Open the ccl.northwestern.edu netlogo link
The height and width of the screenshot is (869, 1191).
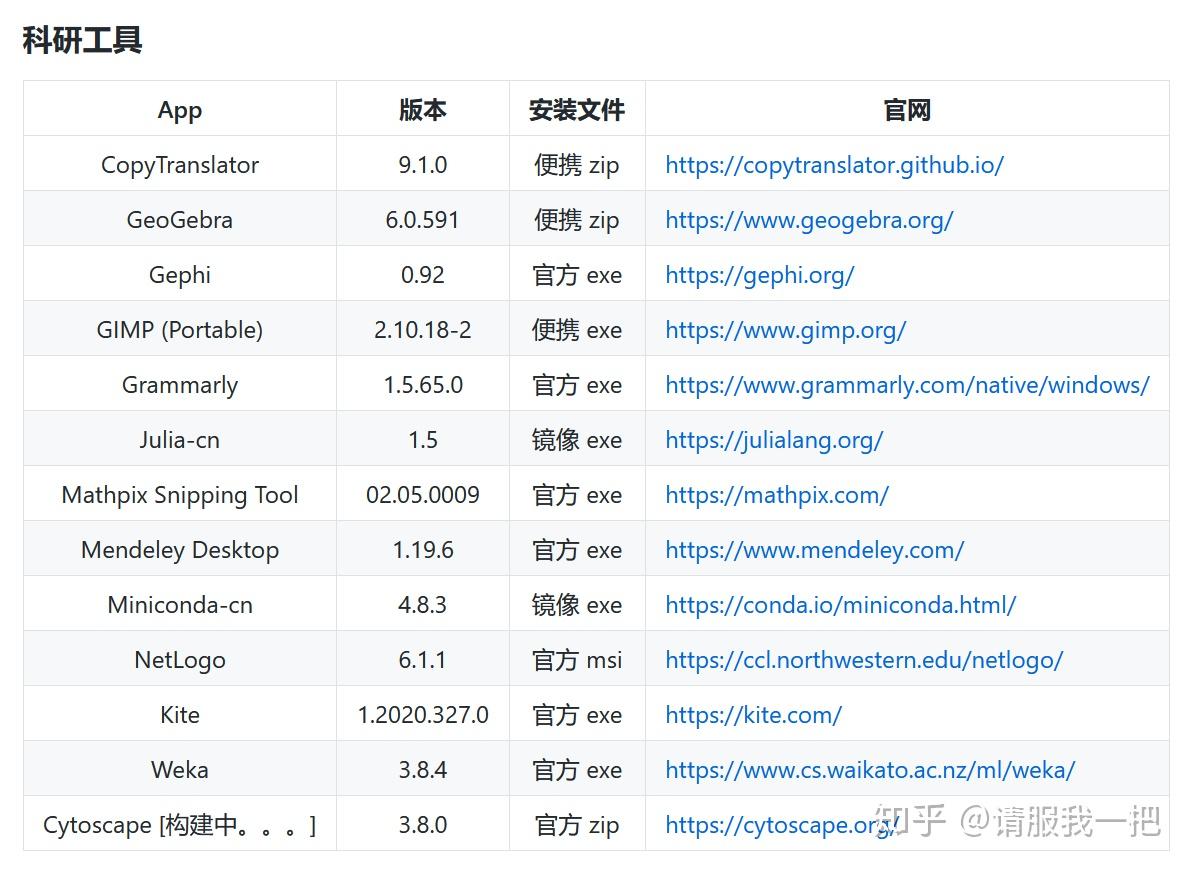click(x=864, y=660)
